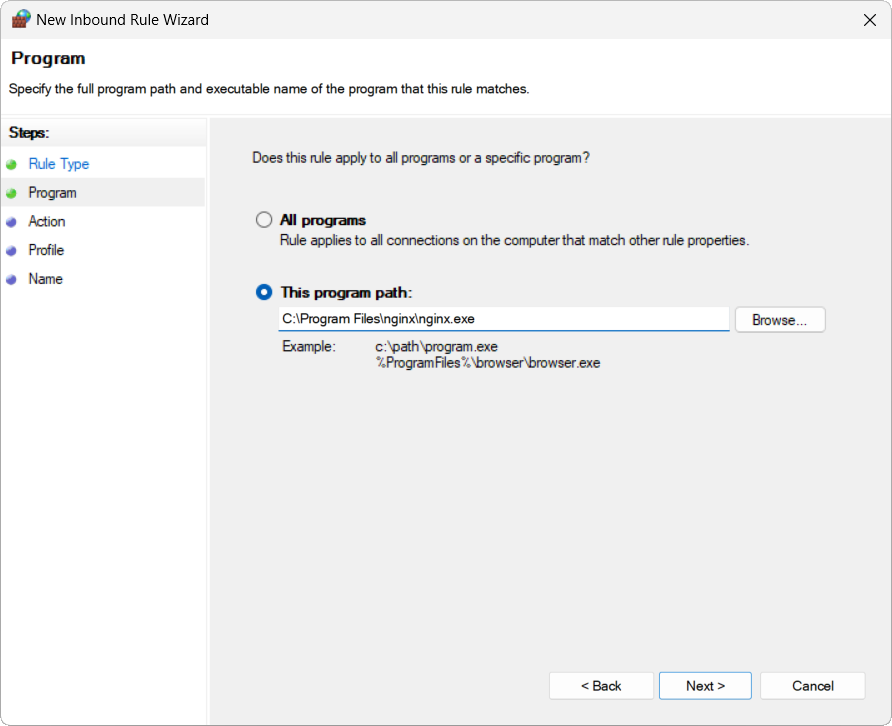Select the All programs radio button
Screen dimensions: 892x726
[x=264, y=220]
